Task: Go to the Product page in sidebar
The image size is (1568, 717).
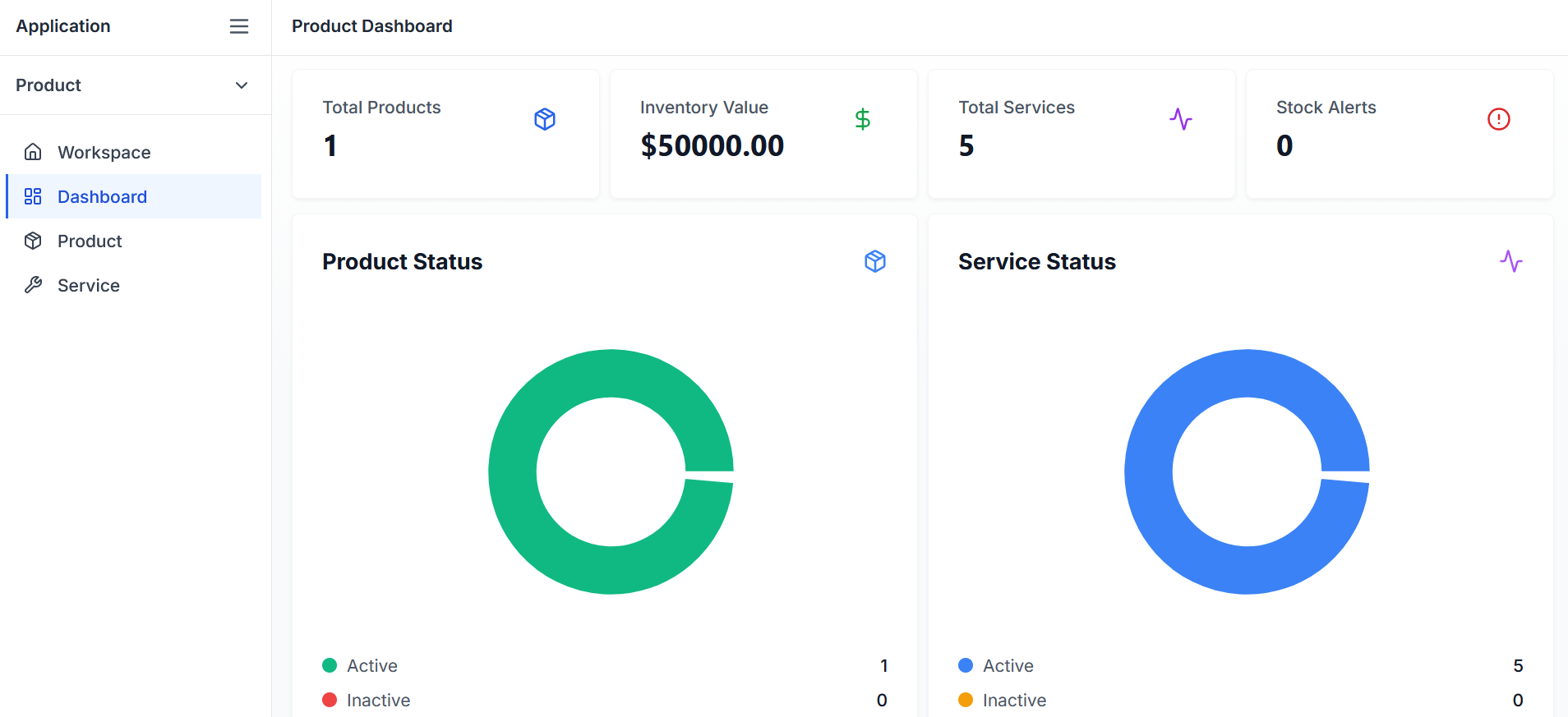Action: click(90, 241)
